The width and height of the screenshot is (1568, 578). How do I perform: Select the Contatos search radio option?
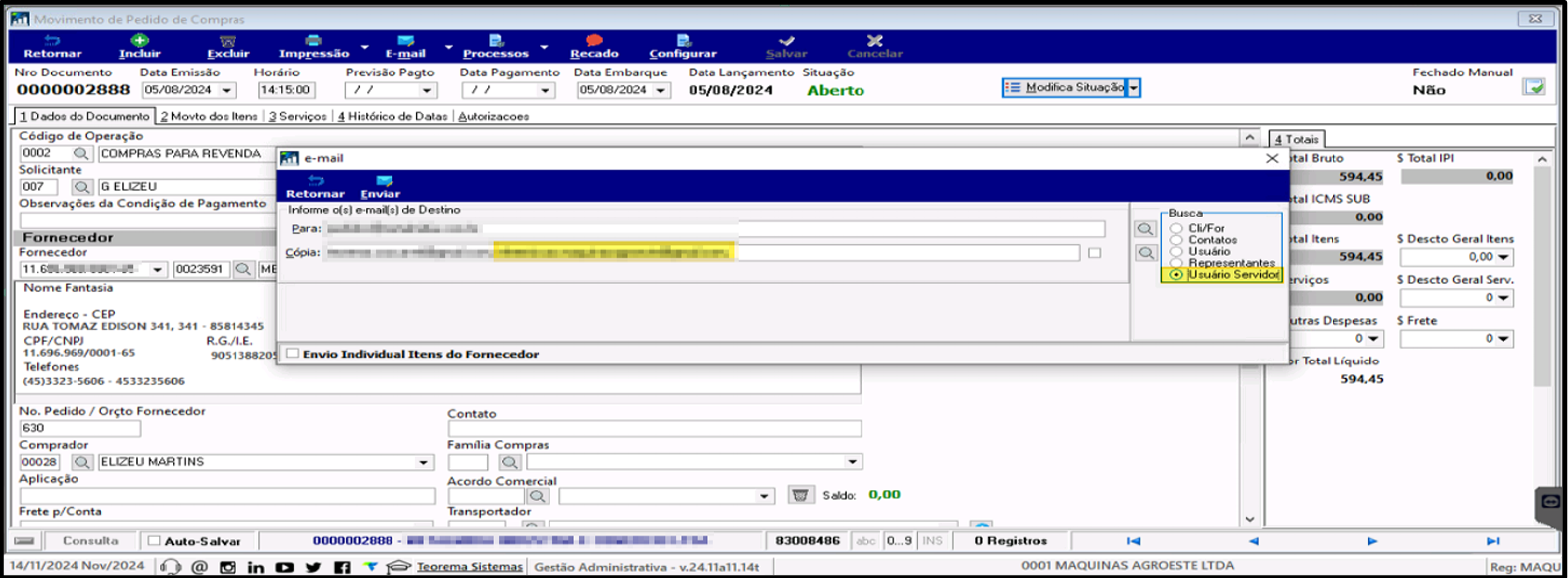click(1176, 240)
